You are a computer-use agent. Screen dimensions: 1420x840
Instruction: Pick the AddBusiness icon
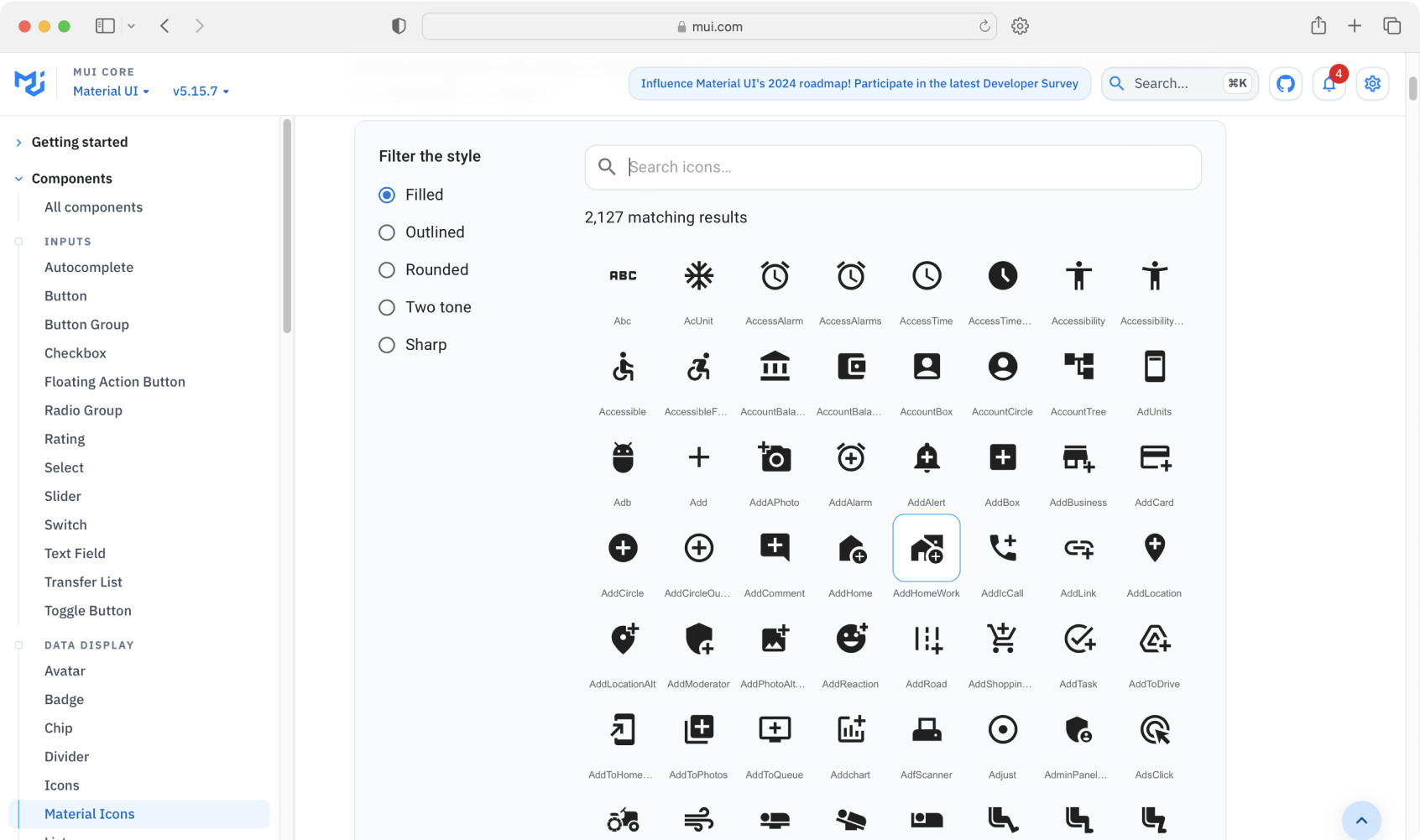pyautogui.click(x=1078, y=457)
